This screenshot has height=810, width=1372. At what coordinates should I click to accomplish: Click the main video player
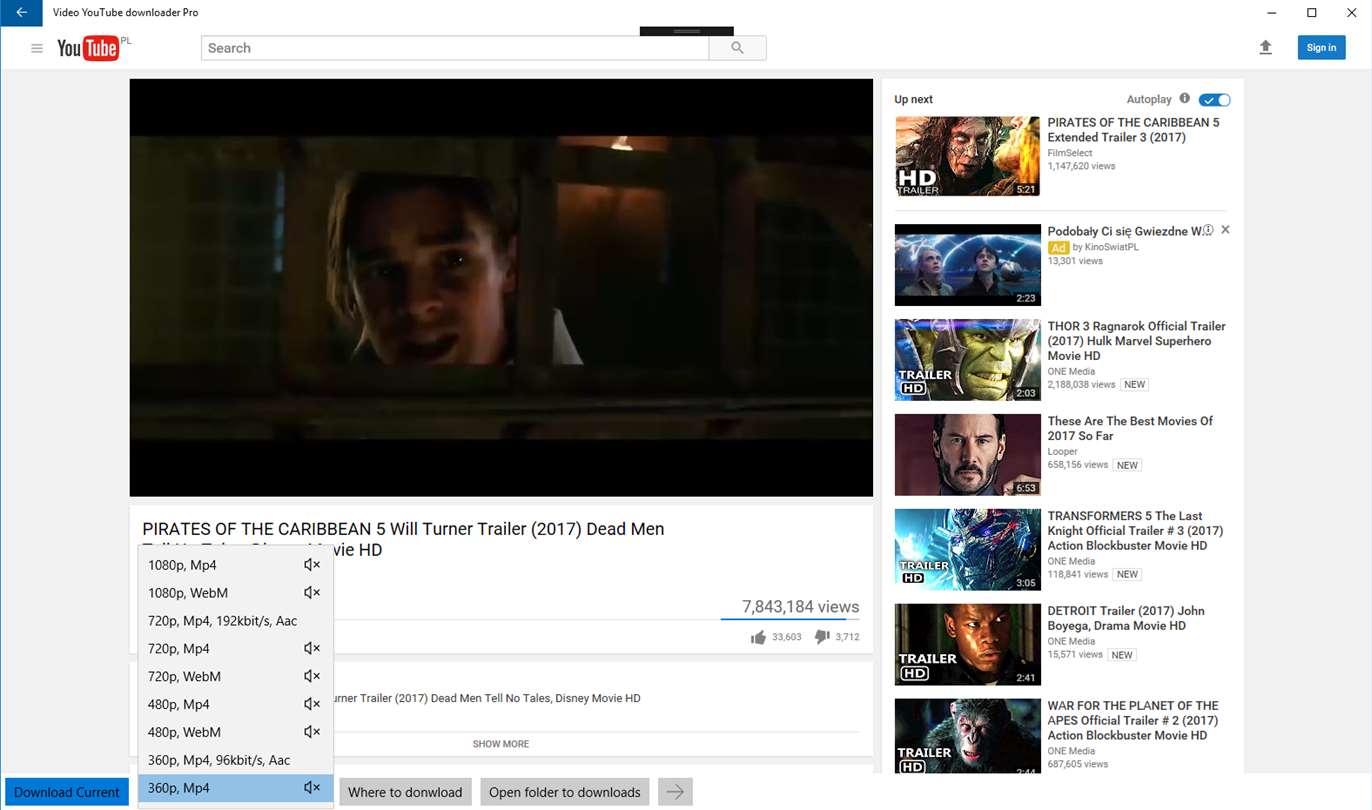coord(501,288)
